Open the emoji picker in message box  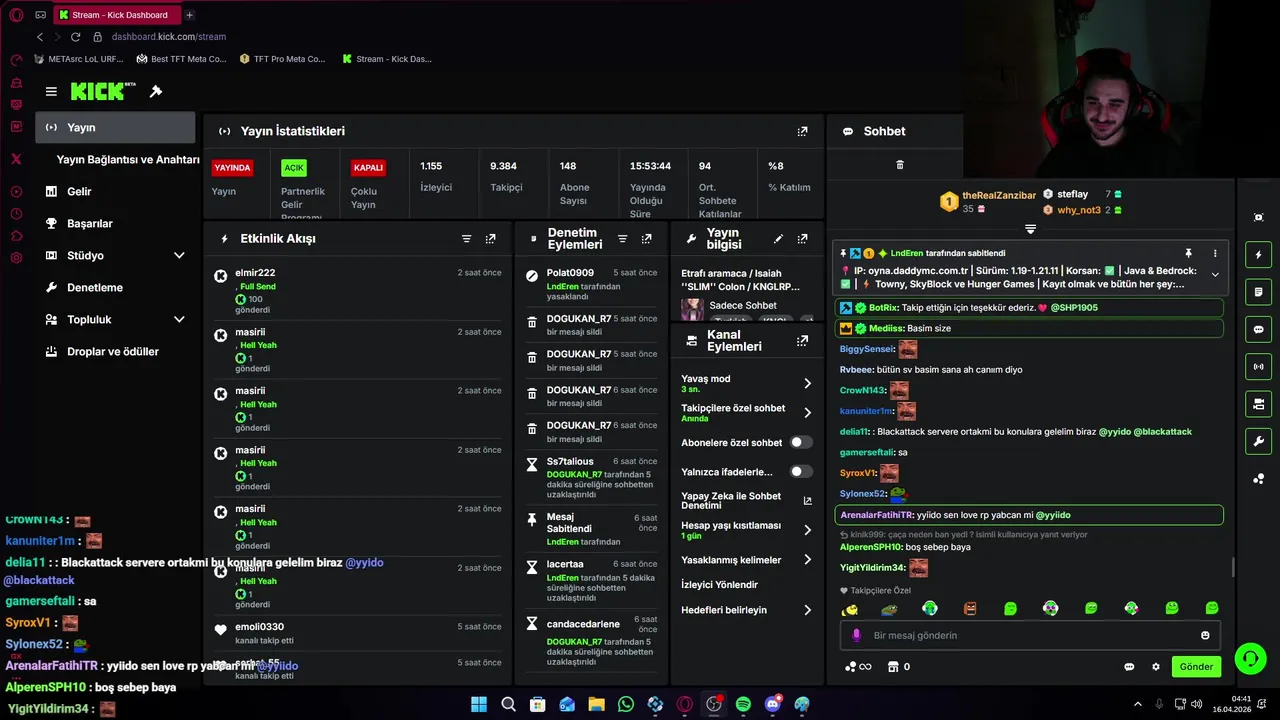(x=1205, y=635)
